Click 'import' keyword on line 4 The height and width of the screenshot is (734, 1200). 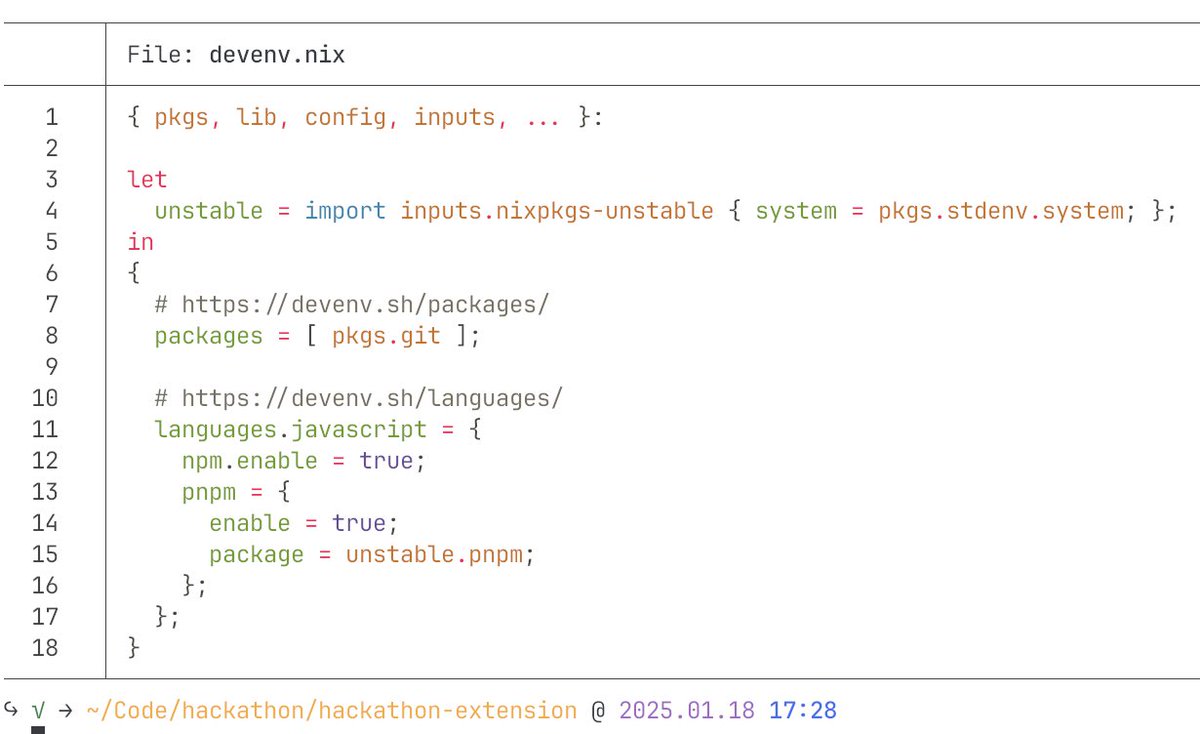coord(345,211)
